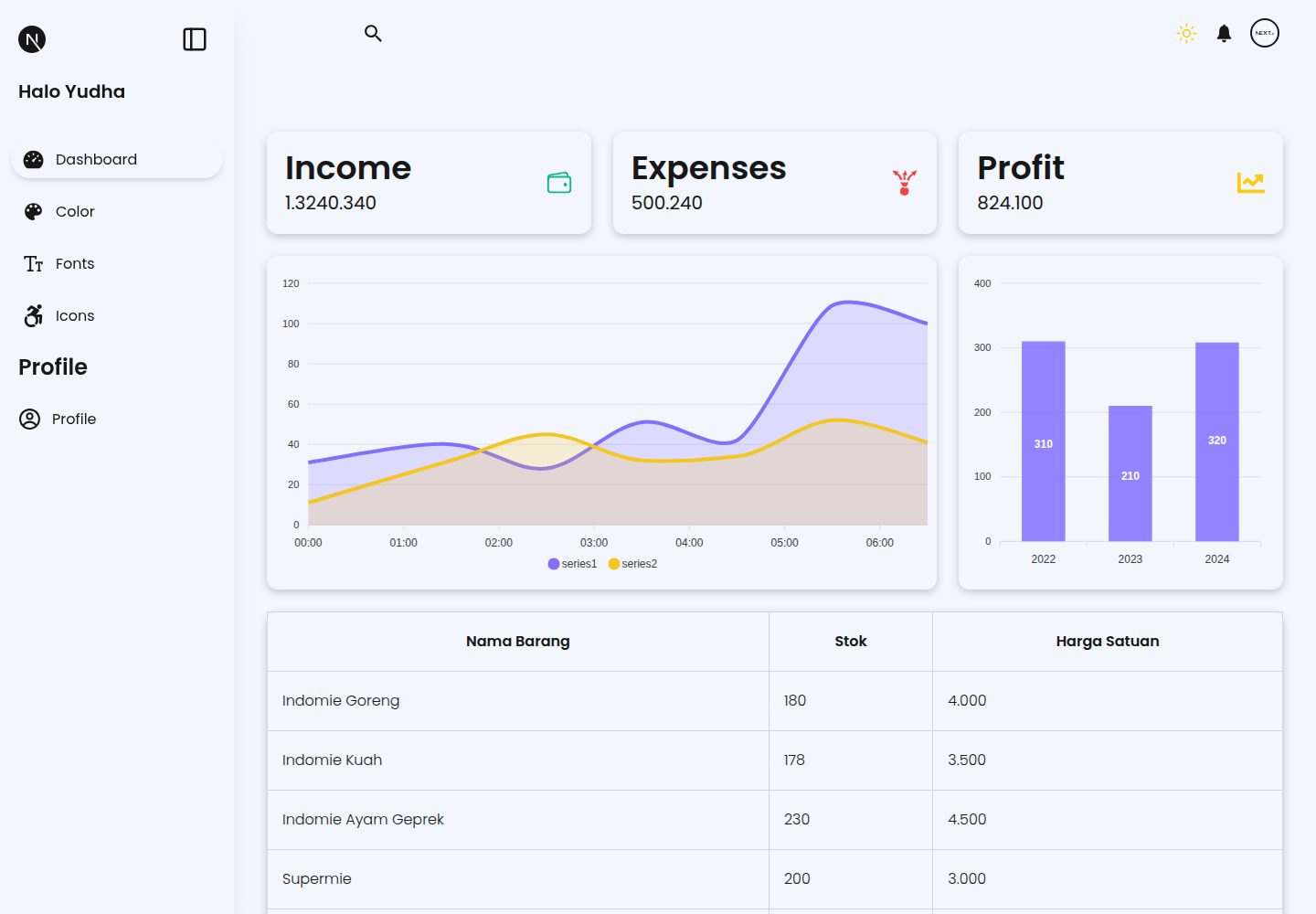Viewport: 1316px width, 914px height.
Task: Click the Profit amount 824.100
Action: click(x=1010, y=203)
